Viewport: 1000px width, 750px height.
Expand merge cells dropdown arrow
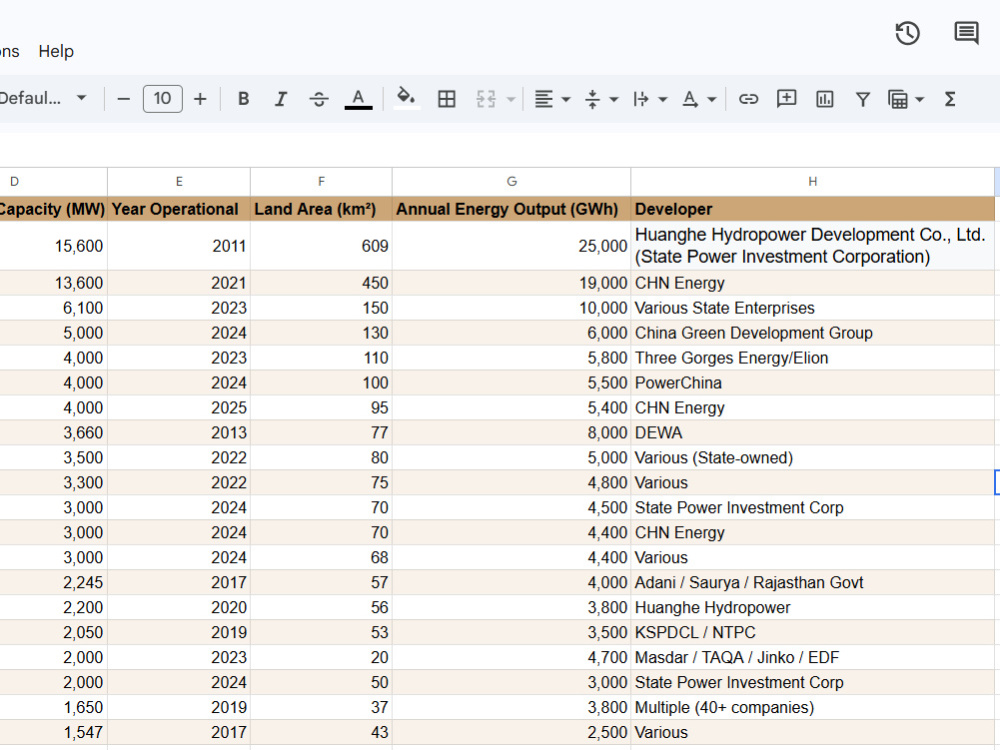click(x=511, y=99)
